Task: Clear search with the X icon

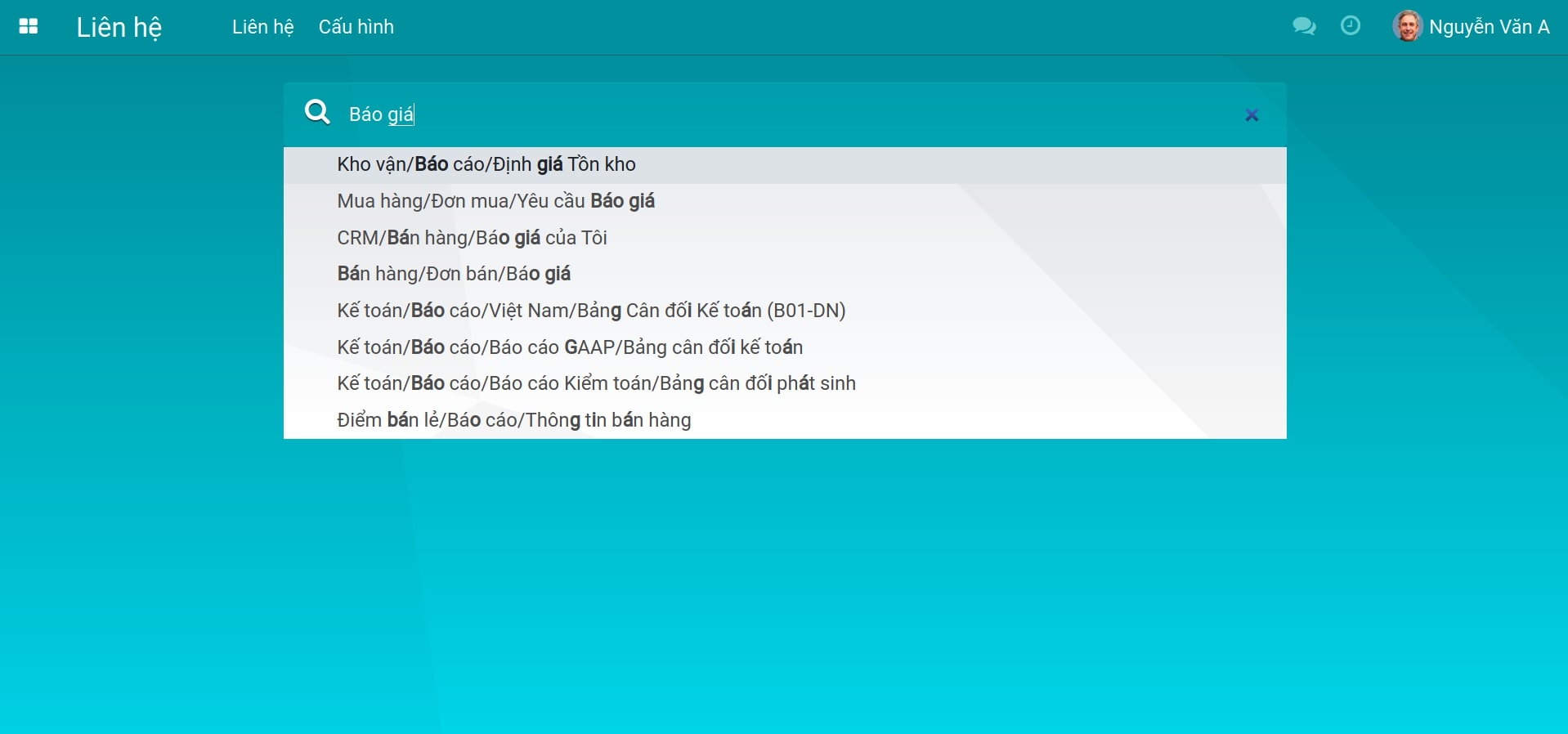Action: click(1251, 115)
